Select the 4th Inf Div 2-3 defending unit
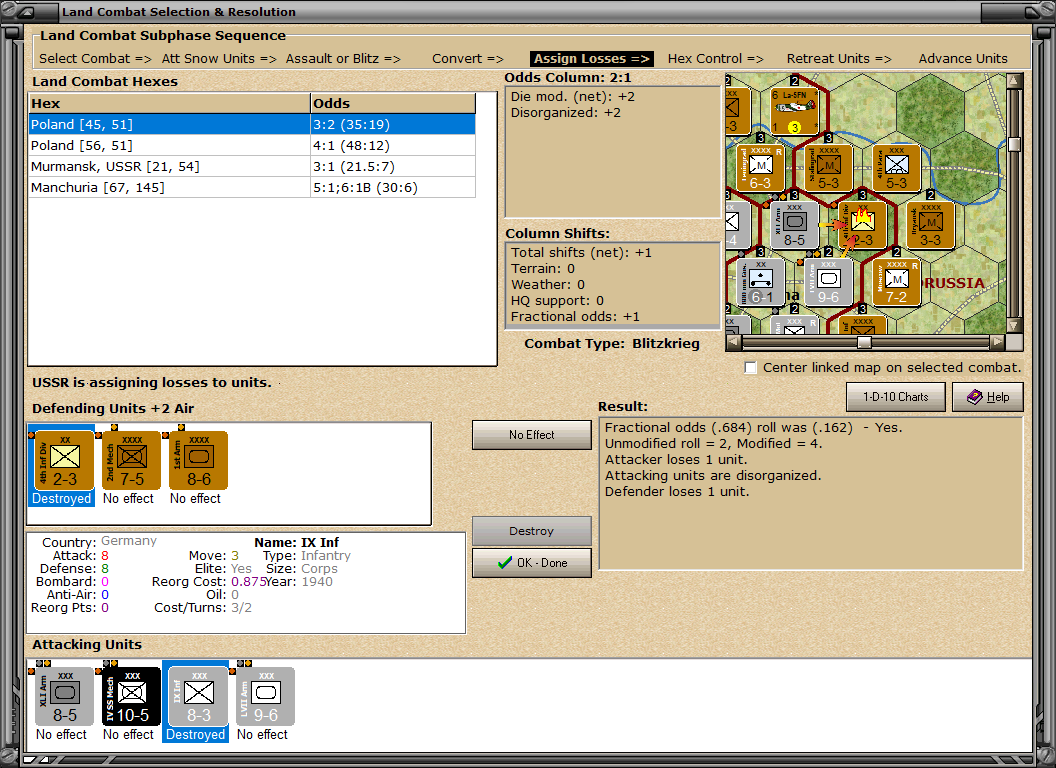The height and width of the screenshot is (768, 1056). coord(65,460)
